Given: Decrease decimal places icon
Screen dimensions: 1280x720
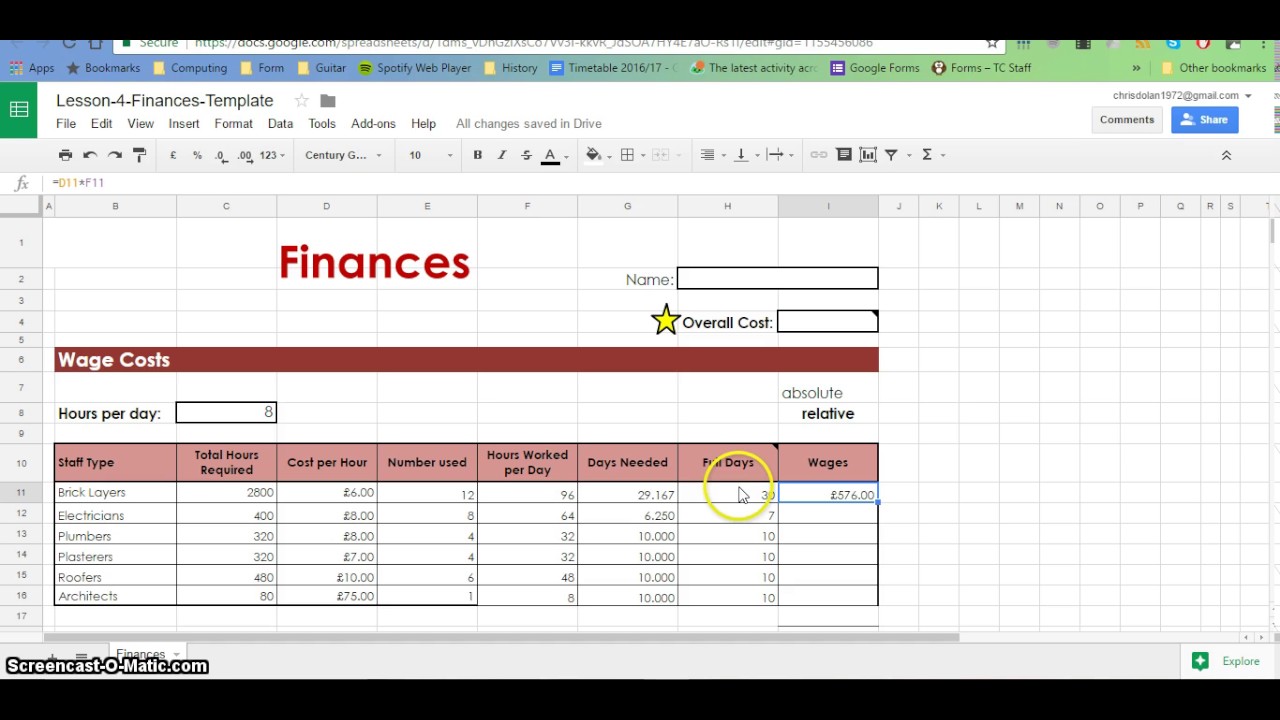Looking at the screenshot, I should (x=221, y=155).
